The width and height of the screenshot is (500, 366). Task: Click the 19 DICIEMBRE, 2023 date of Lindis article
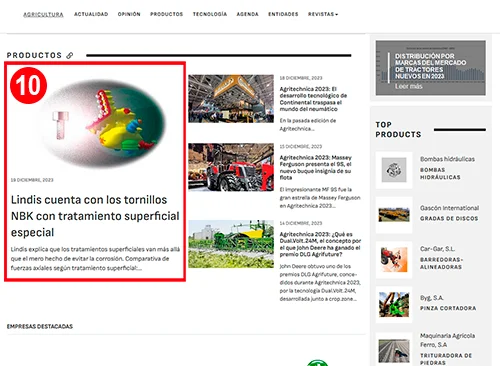(32, 180)
